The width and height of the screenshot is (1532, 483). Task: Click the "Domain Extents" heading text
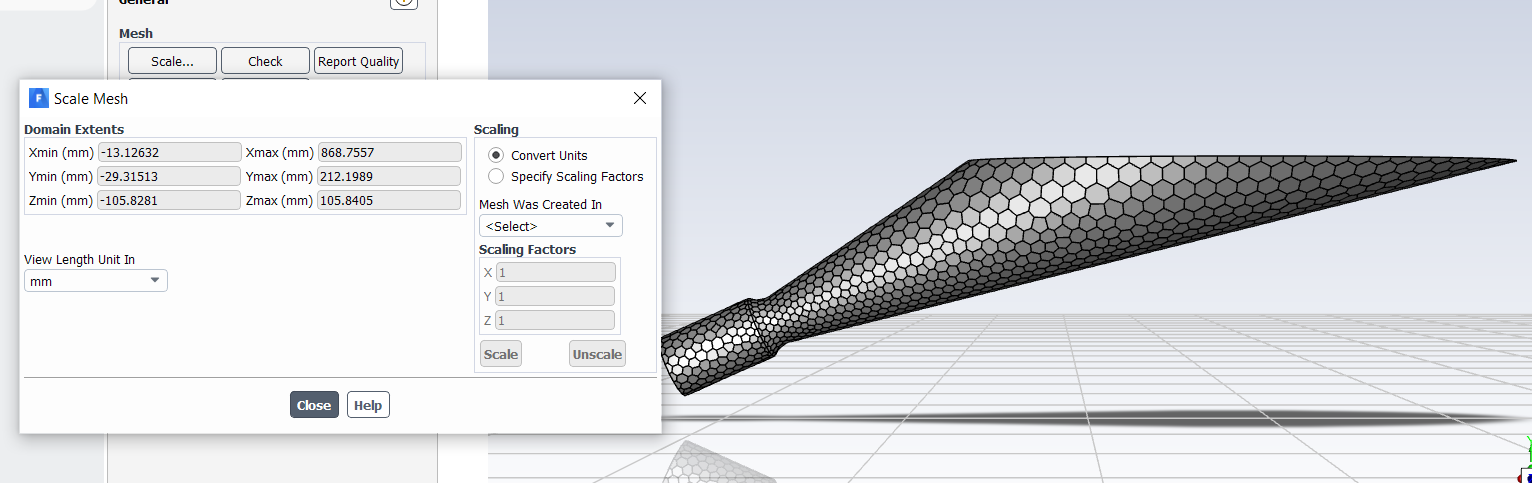[x=74, y=129]
